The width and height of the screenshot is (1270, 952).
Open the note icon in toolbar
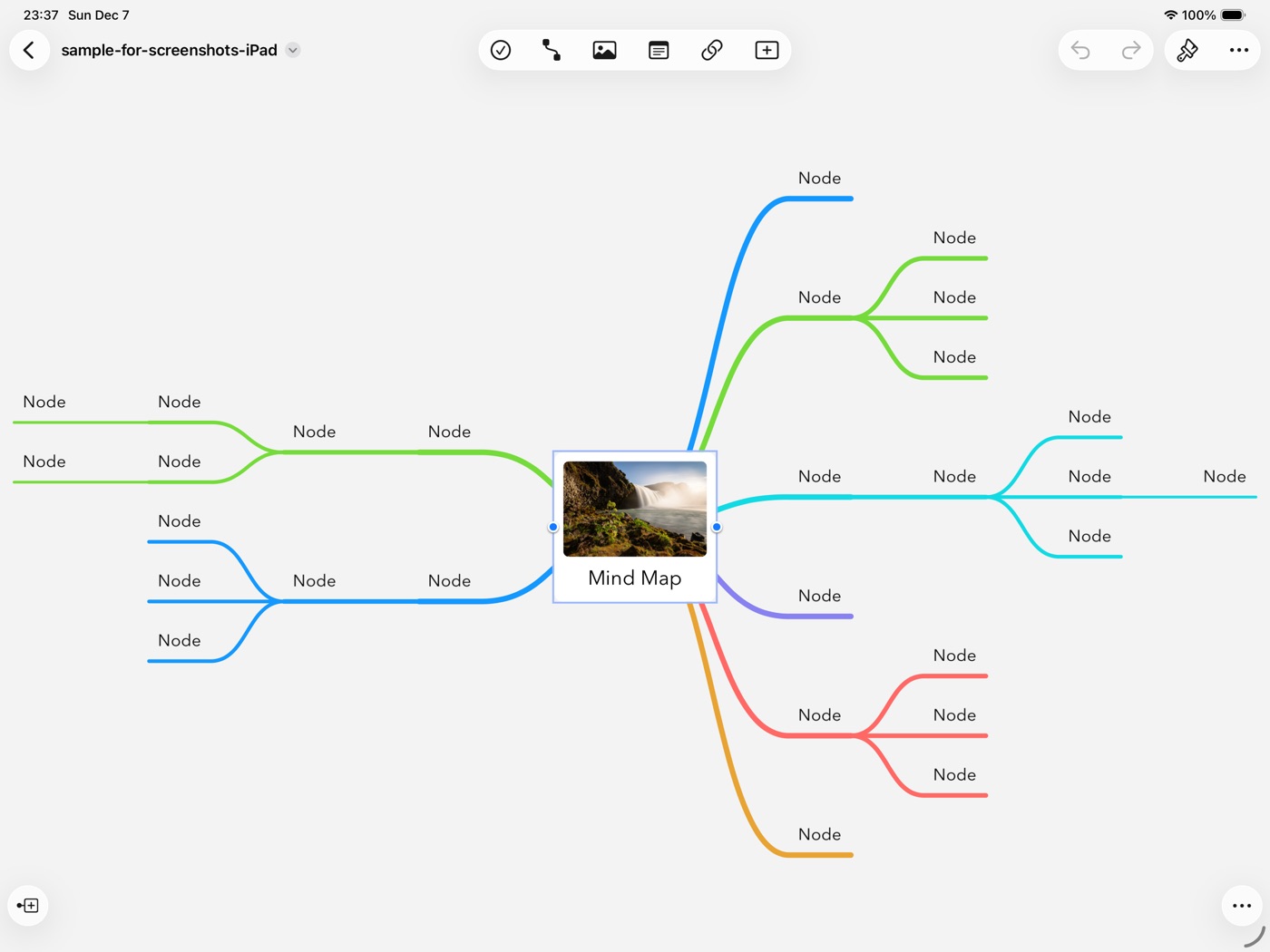(x=659, y=50)
